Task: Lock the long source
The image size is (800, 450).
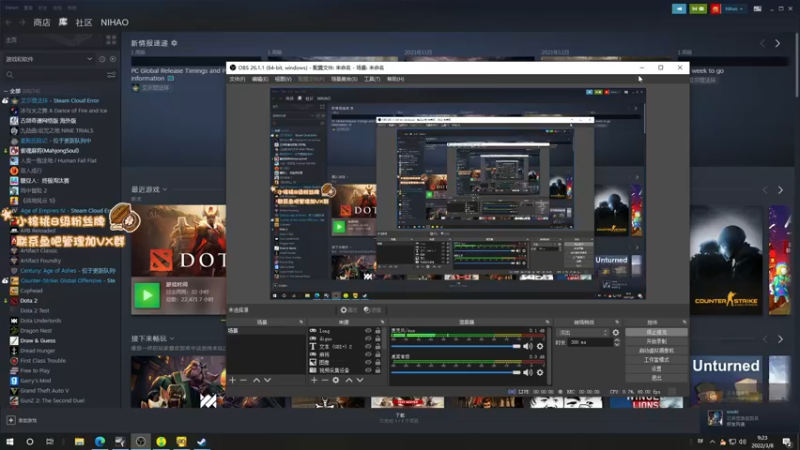Action: pos(378,331)
